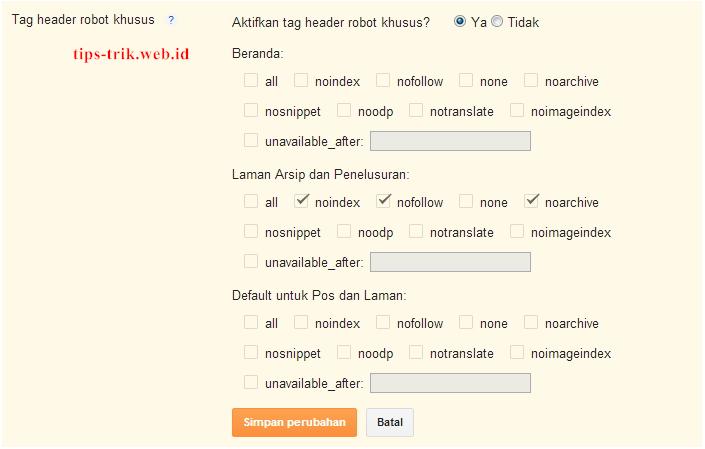Check the Beranda 'all' checkbox
Viewport: 705px width, 449px height.
(251, 80)
